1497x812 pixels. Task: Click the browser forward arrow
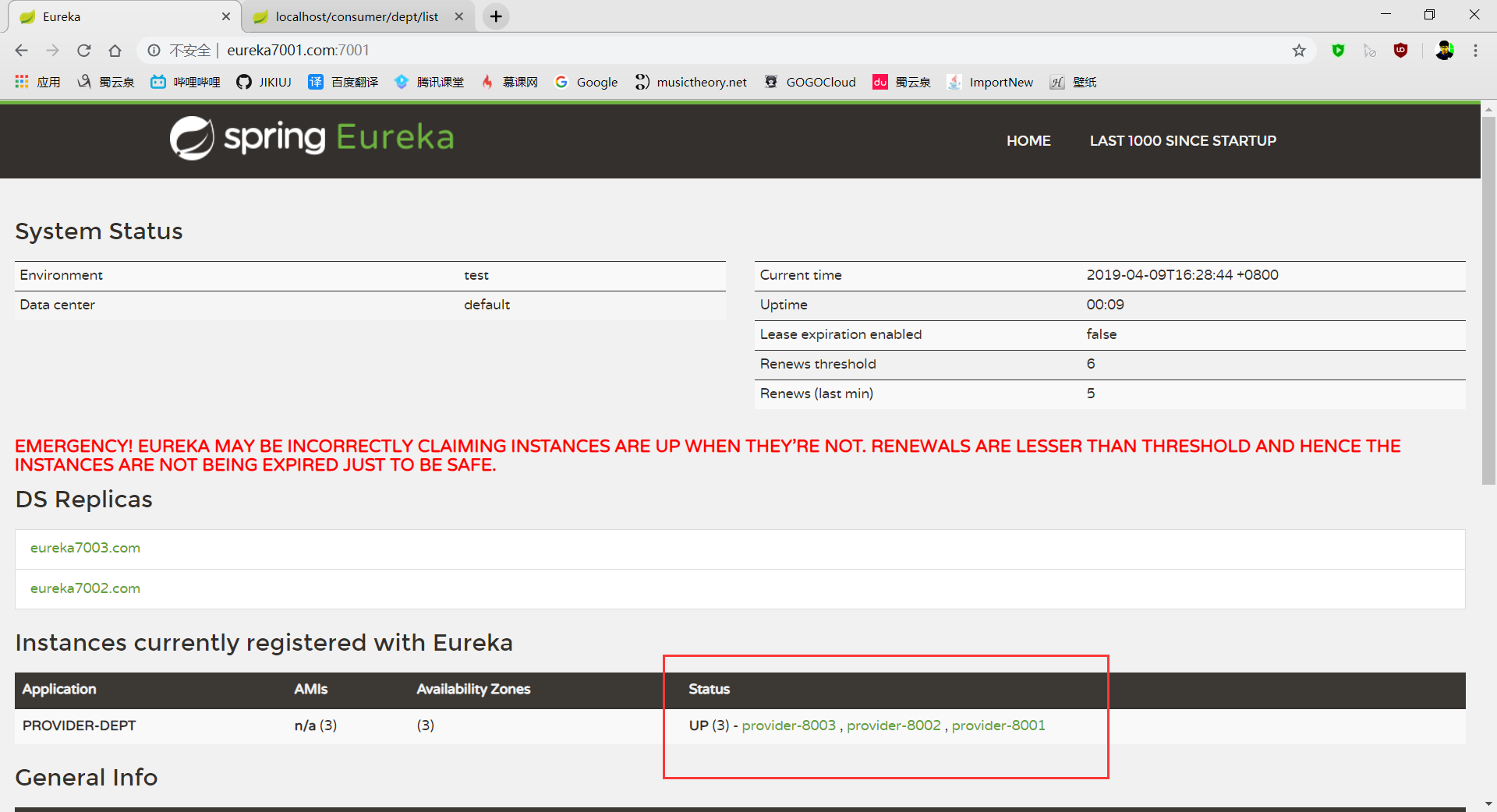tap(52, 51)
